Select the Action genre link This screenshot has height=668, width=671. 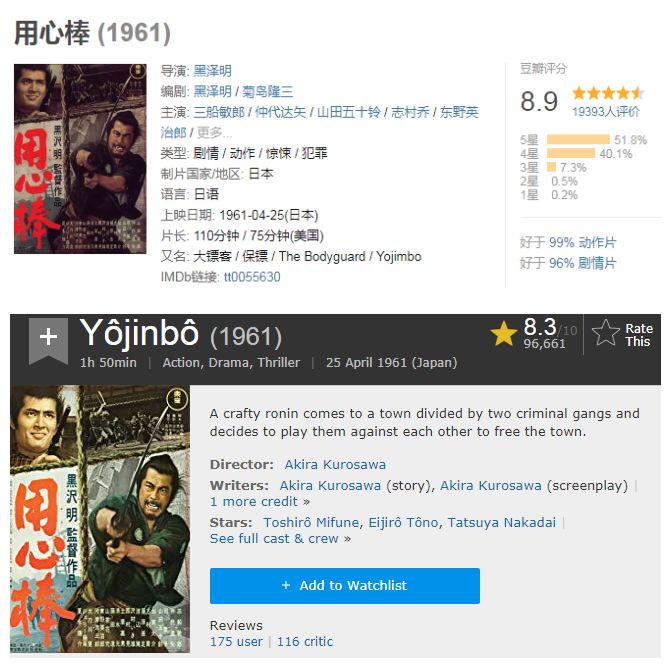coord(181,362)
